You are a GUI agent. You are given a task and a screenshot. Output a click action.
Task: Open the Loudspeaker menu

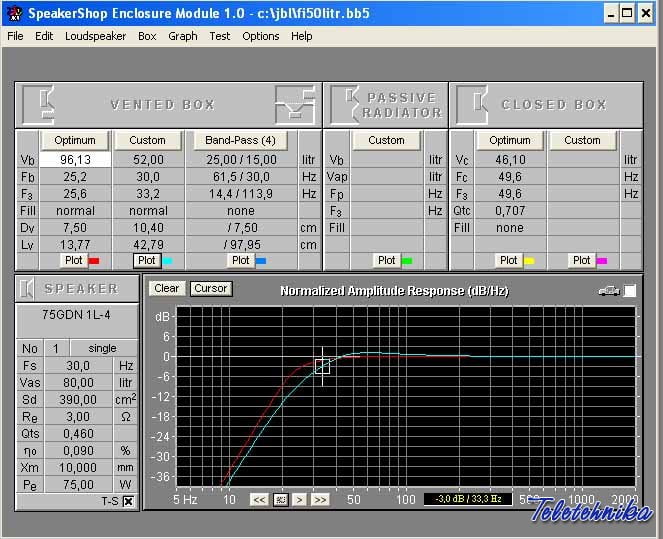[95, 36]
